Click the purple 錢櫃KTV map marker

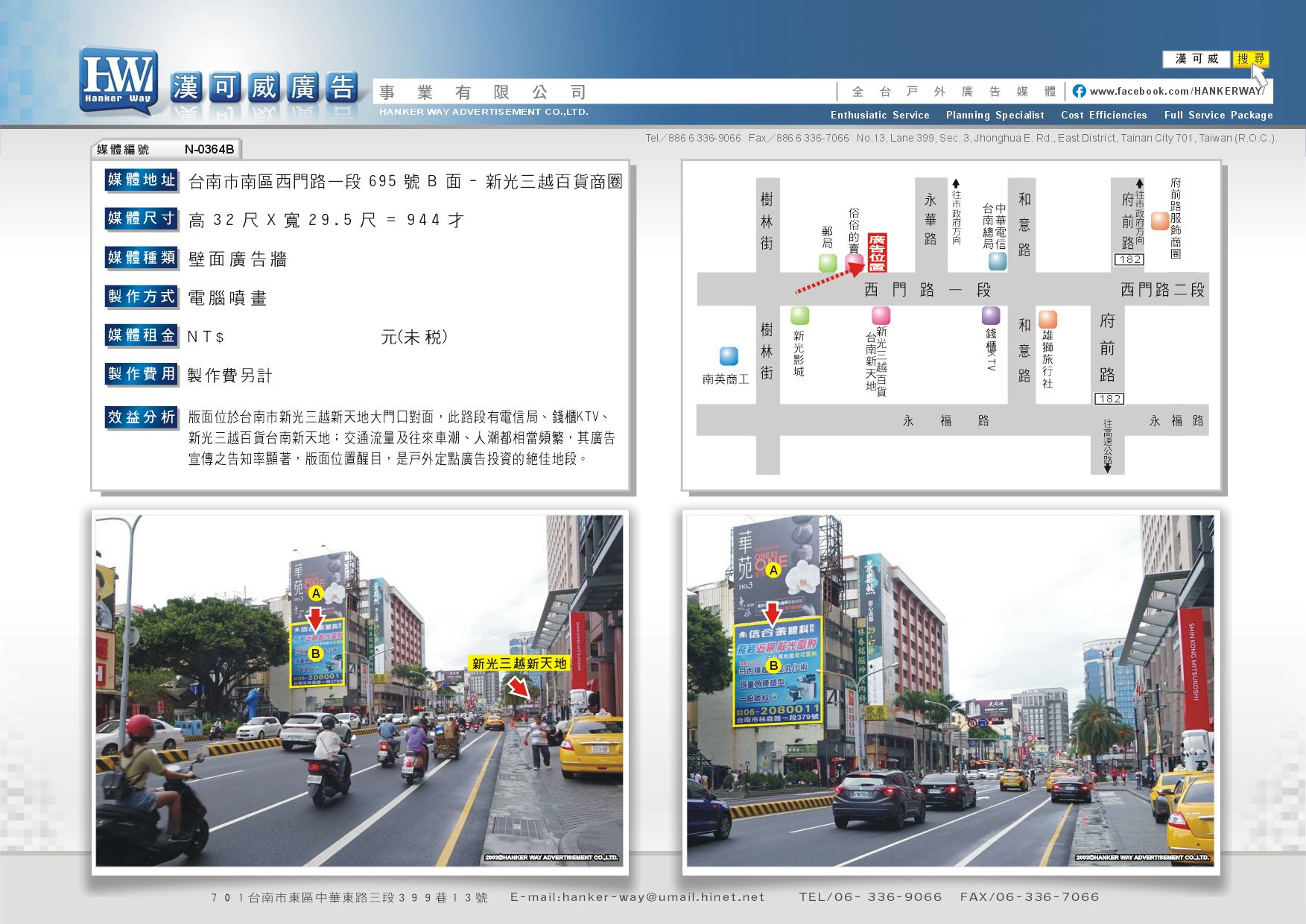pyautogui.click(x=991, y=315)
